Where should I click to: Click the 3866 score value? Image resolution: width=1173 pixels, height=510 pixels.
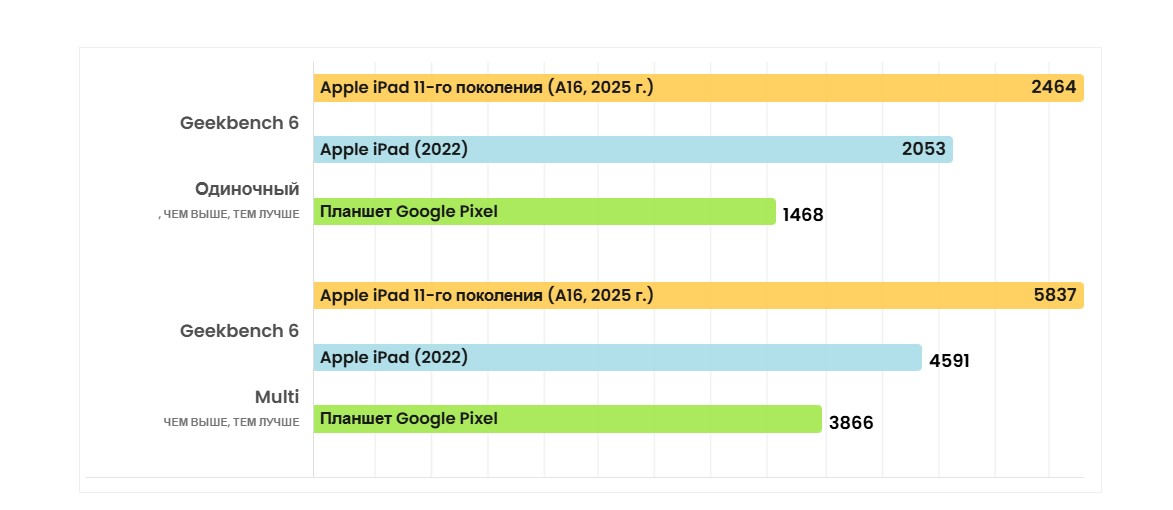click(851, 423)
